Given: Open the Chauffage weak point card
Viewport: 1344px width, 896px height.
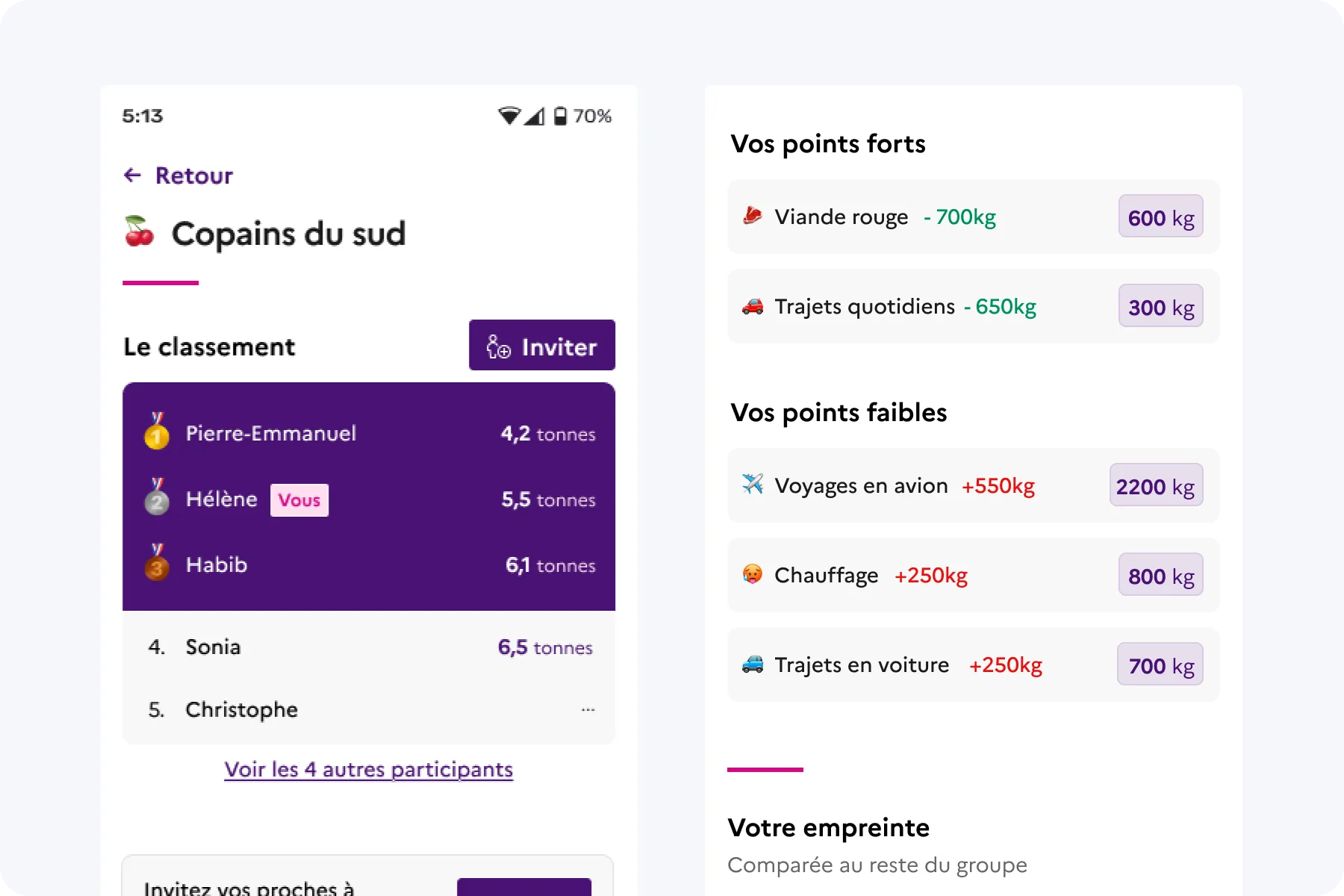Looking at the screenshot, I should (x=974, y=575).
